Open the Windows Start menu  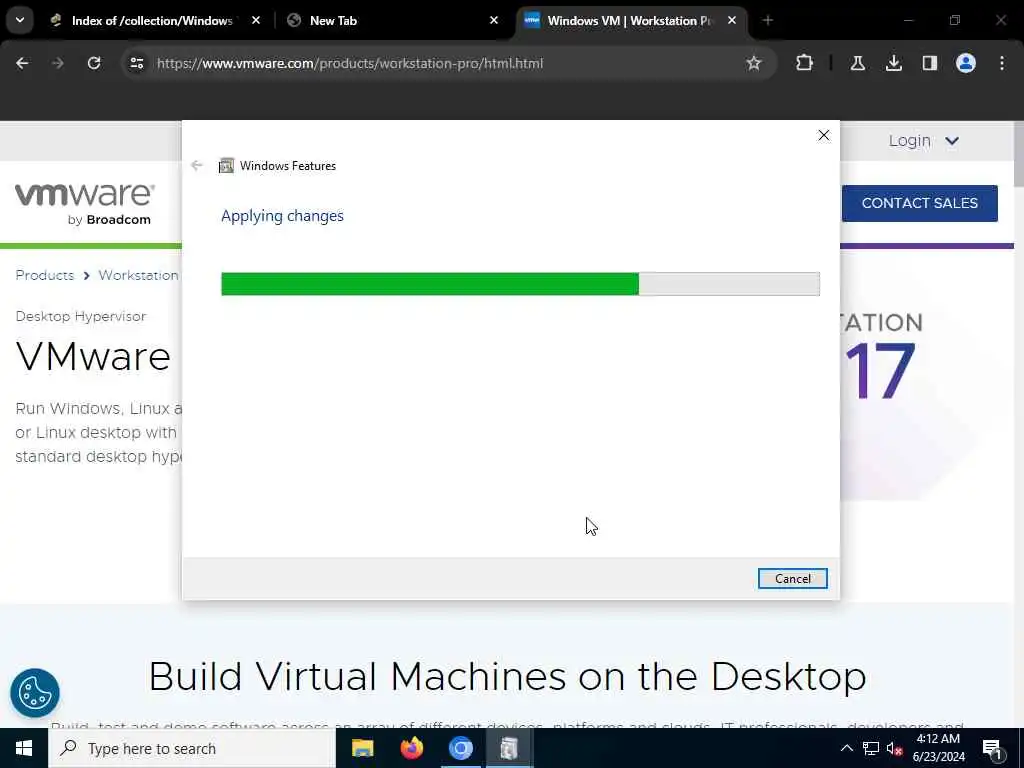(24, 748)
